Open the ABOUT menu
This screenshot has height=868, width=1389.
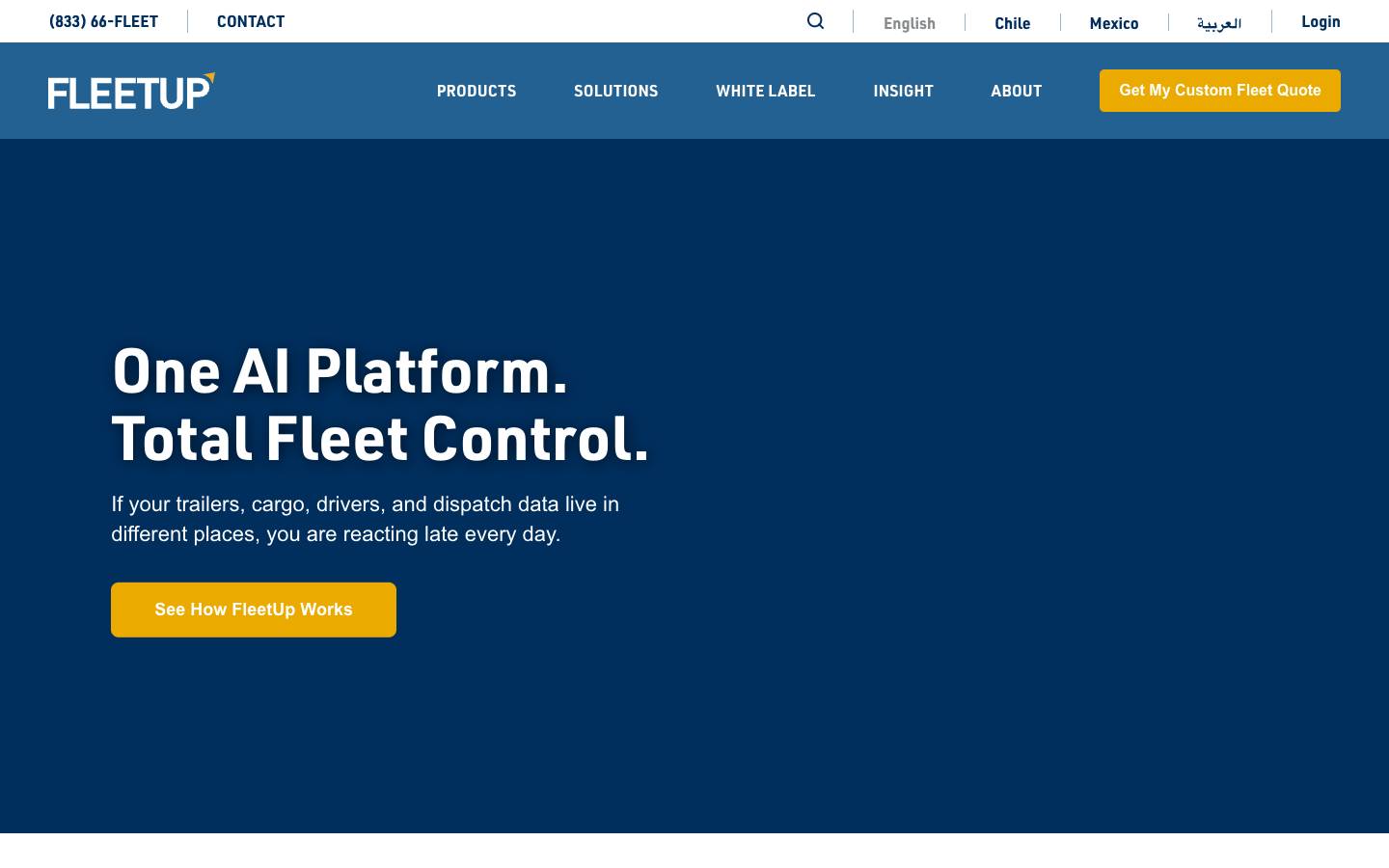pos(1017,91)
